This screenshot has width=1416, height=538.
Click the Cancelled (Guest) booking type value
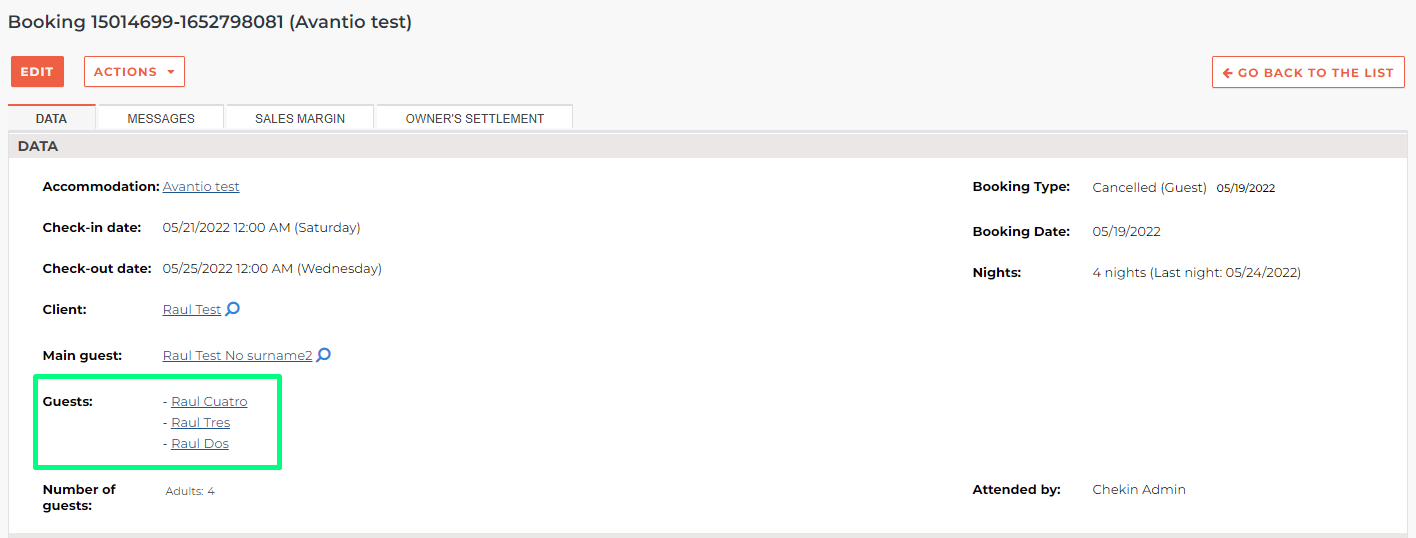[x=1149, y=187]
